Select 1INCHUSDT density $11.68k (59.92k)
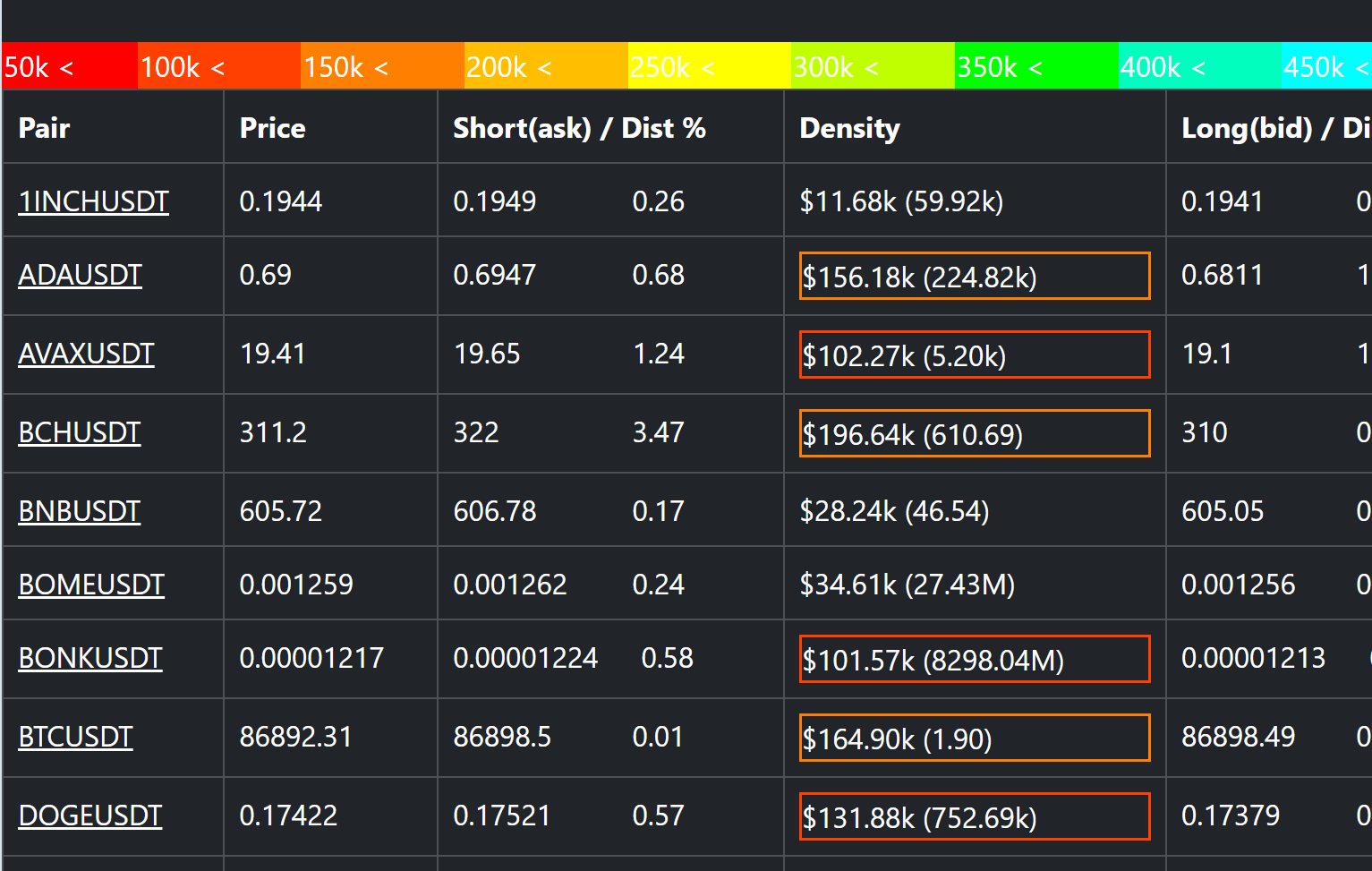This screenshot has height=871, width=1372. click(x=901, y=201)
